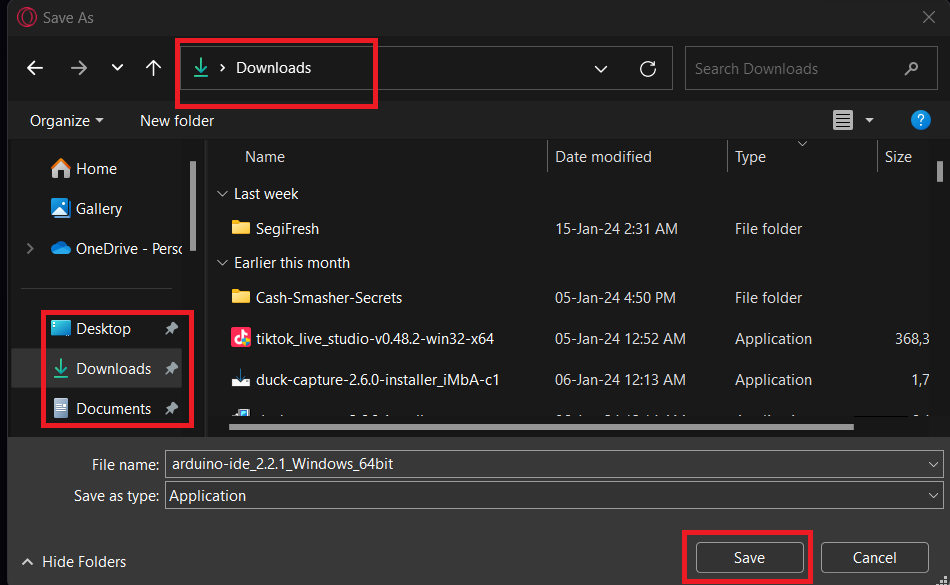
Task: Open the SegiFresh folder
Action: 287,228
